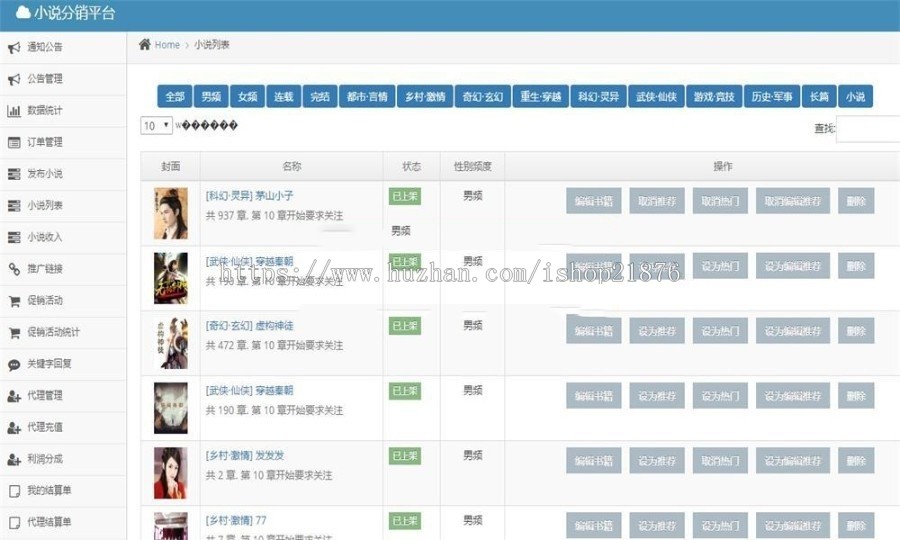Click the 性别频度 column header

click(472, 166)
